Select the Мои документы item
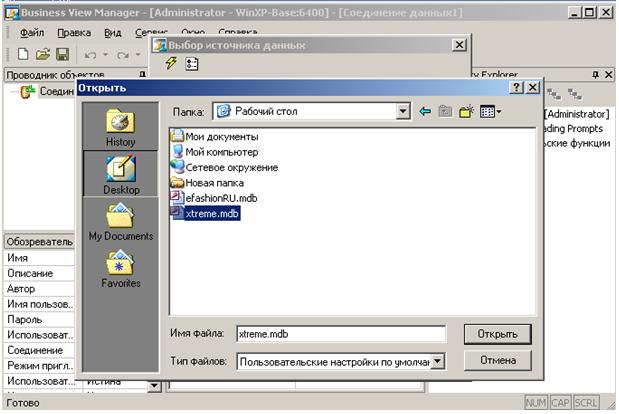Image resolution: width=619 pixels, height=414 pixels. (x=215, y=137)
